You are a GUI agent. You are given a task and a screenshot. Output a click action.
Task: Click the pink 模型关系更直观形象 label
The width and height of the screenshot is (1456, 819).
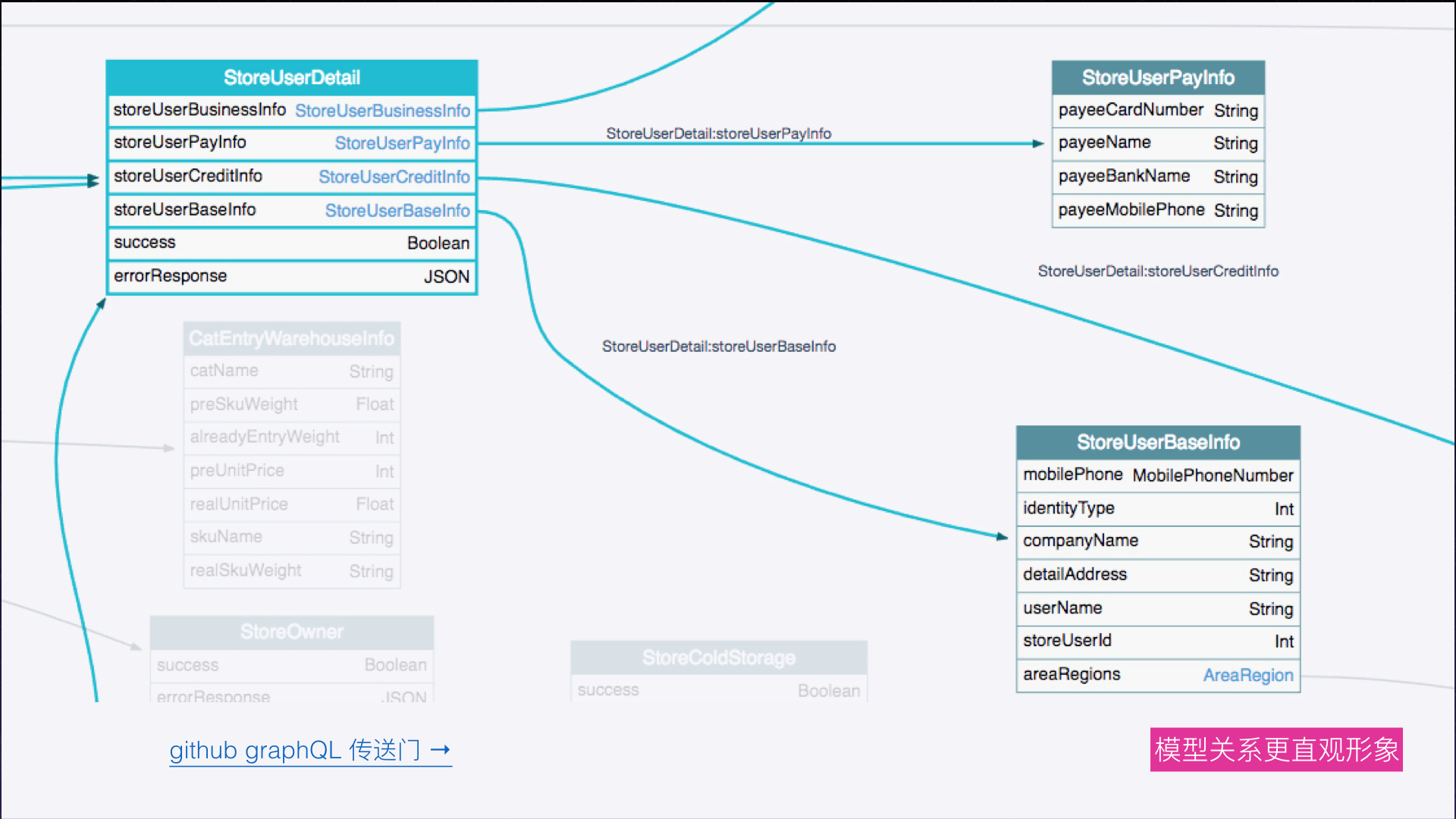pos(1276,750)
